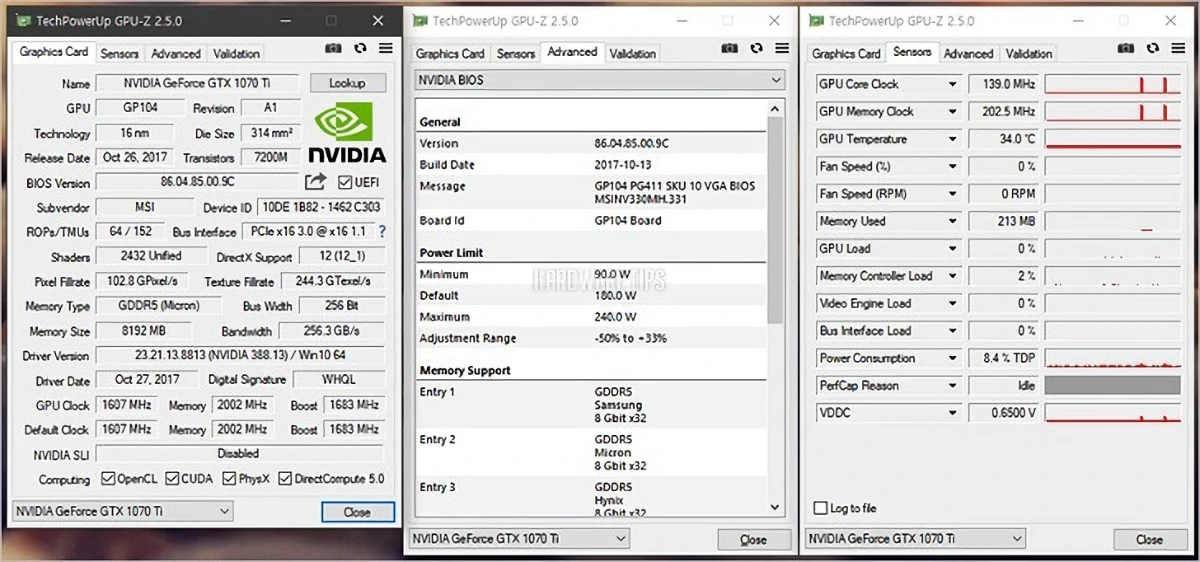The height and width of the screenshot is (562, 1200).
Task: Click the GPU Core Clock graph
Action: coord(1113,85)
